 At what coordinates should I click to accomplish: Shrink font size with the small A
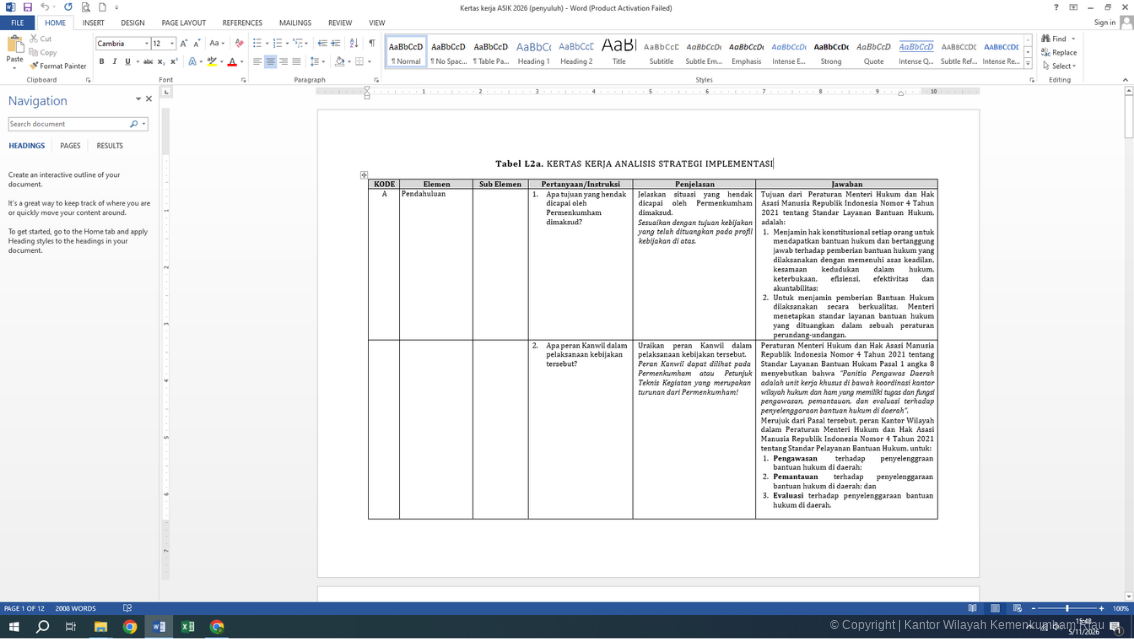196,43
